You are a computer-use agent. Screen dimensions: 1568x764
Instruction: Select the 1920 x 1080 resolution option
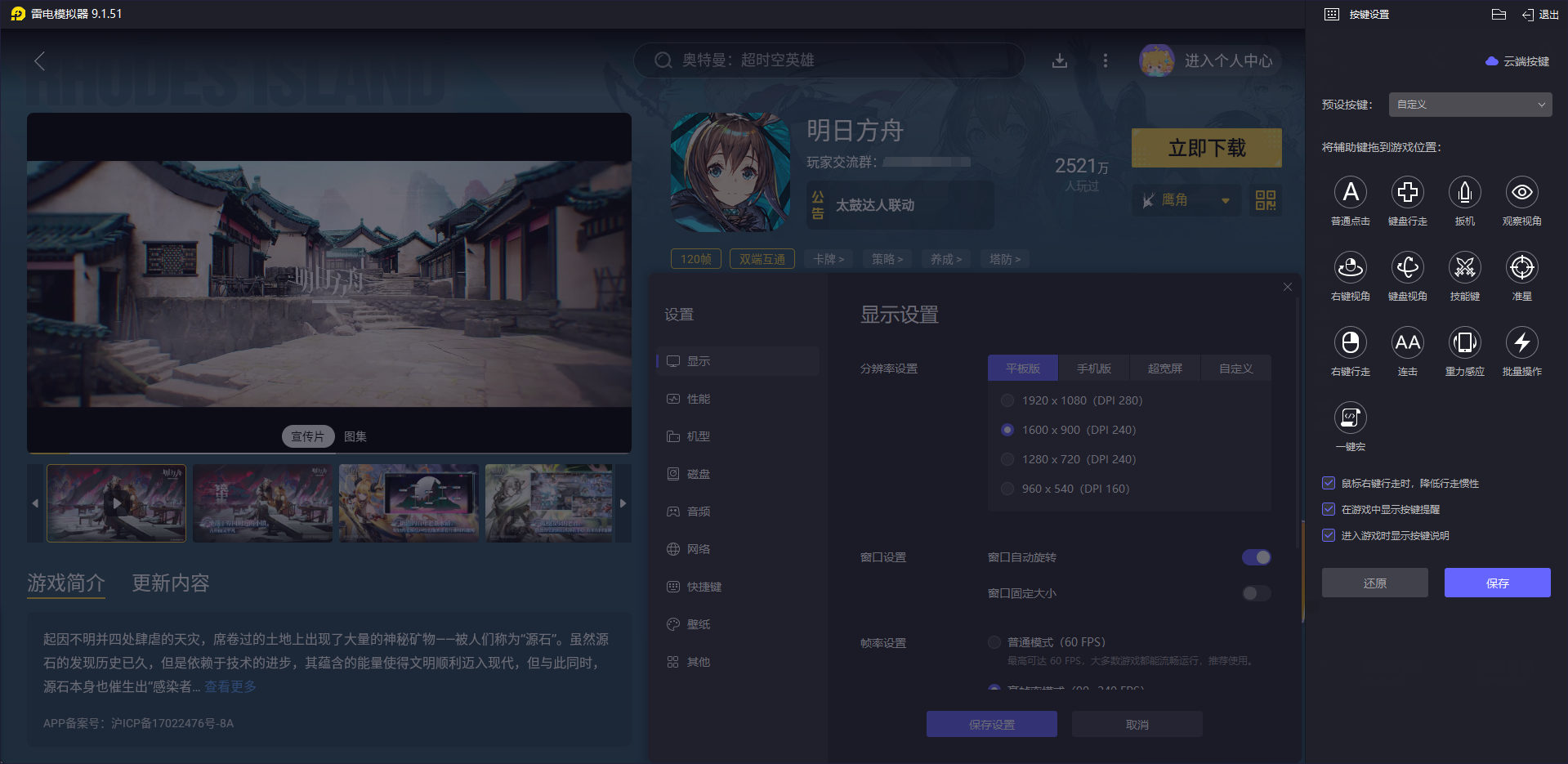click(x=1007, y=400)
